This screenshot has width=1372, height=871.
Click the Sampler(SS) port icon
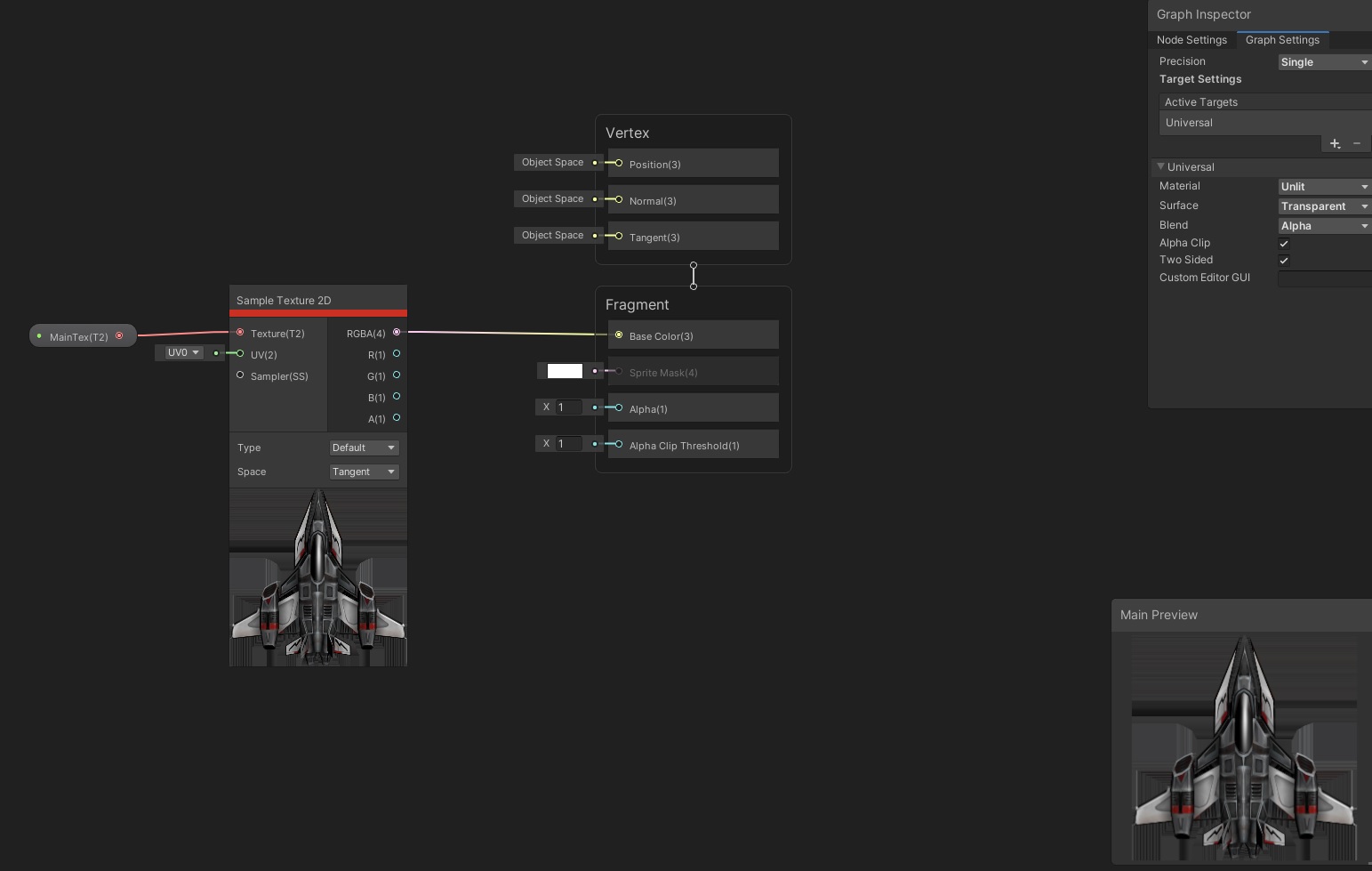[x=239, y=375]
